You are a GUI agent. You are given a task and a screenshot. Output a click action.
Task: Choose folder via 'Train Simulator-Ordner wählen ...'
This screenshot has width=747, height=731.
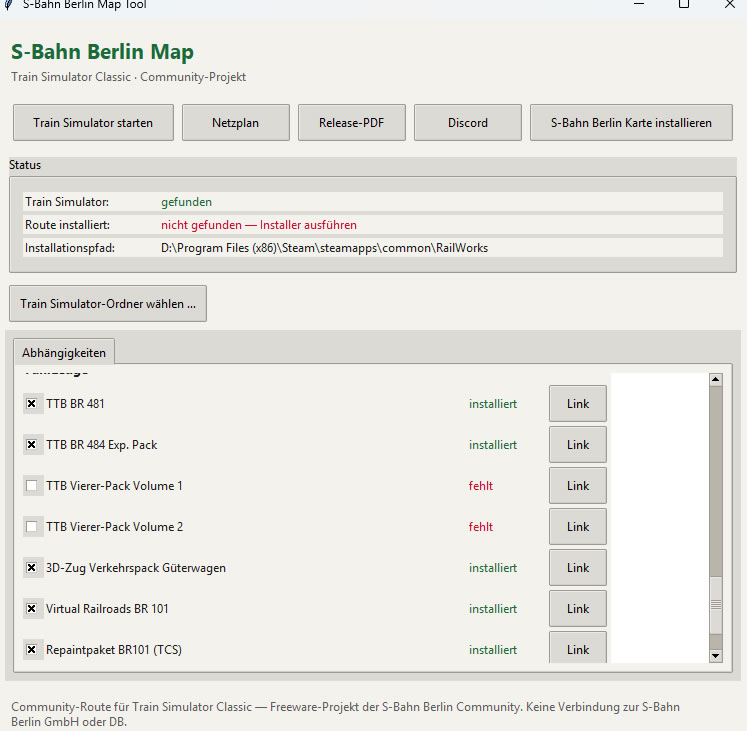pos(108,304)
